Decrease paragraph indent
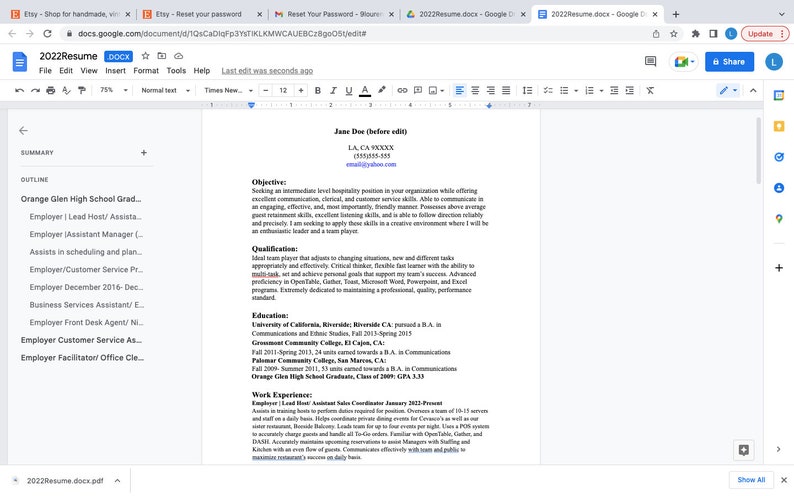Image resolution: width=794 pixels, height=496 pixels. [614, 91]
